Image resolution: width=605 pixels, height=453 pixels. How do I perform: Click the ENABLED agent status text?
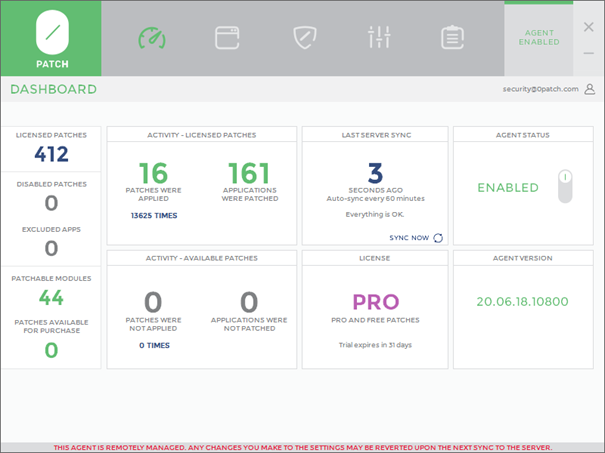pyautogui.click(x=508, y=188)
